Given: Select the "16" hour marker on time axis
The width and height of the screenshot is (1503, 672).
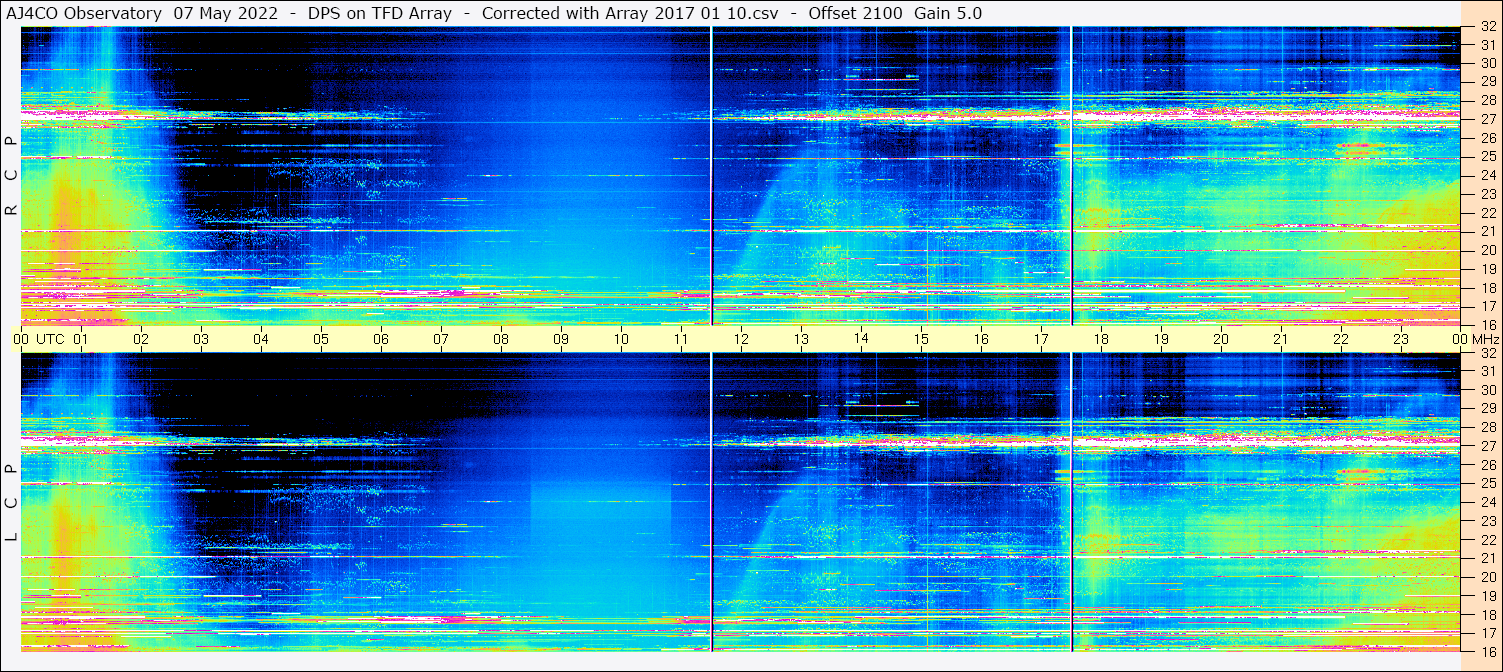Looking at the screenshot, I should point(981,339).
